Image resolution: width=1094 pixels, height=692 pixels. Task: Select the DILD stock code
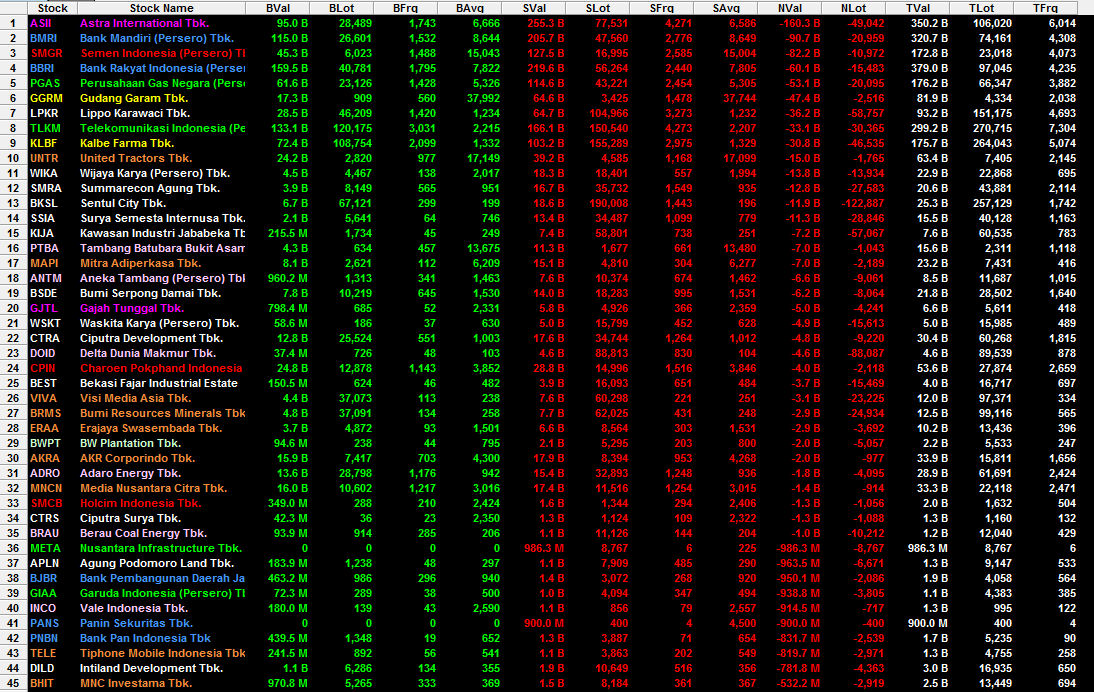tap(42, 668)
